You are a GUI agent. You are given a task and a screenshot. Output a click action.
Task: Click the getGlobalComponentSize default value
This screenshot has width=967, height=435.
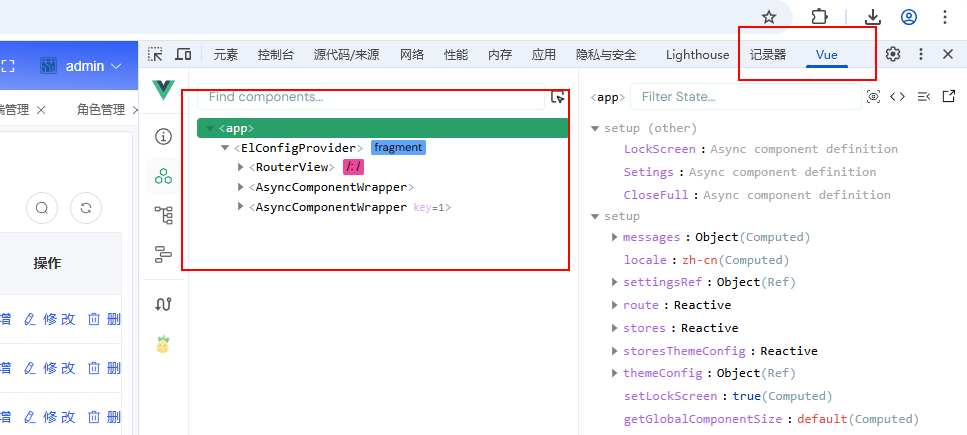click(x=822, y=419)
